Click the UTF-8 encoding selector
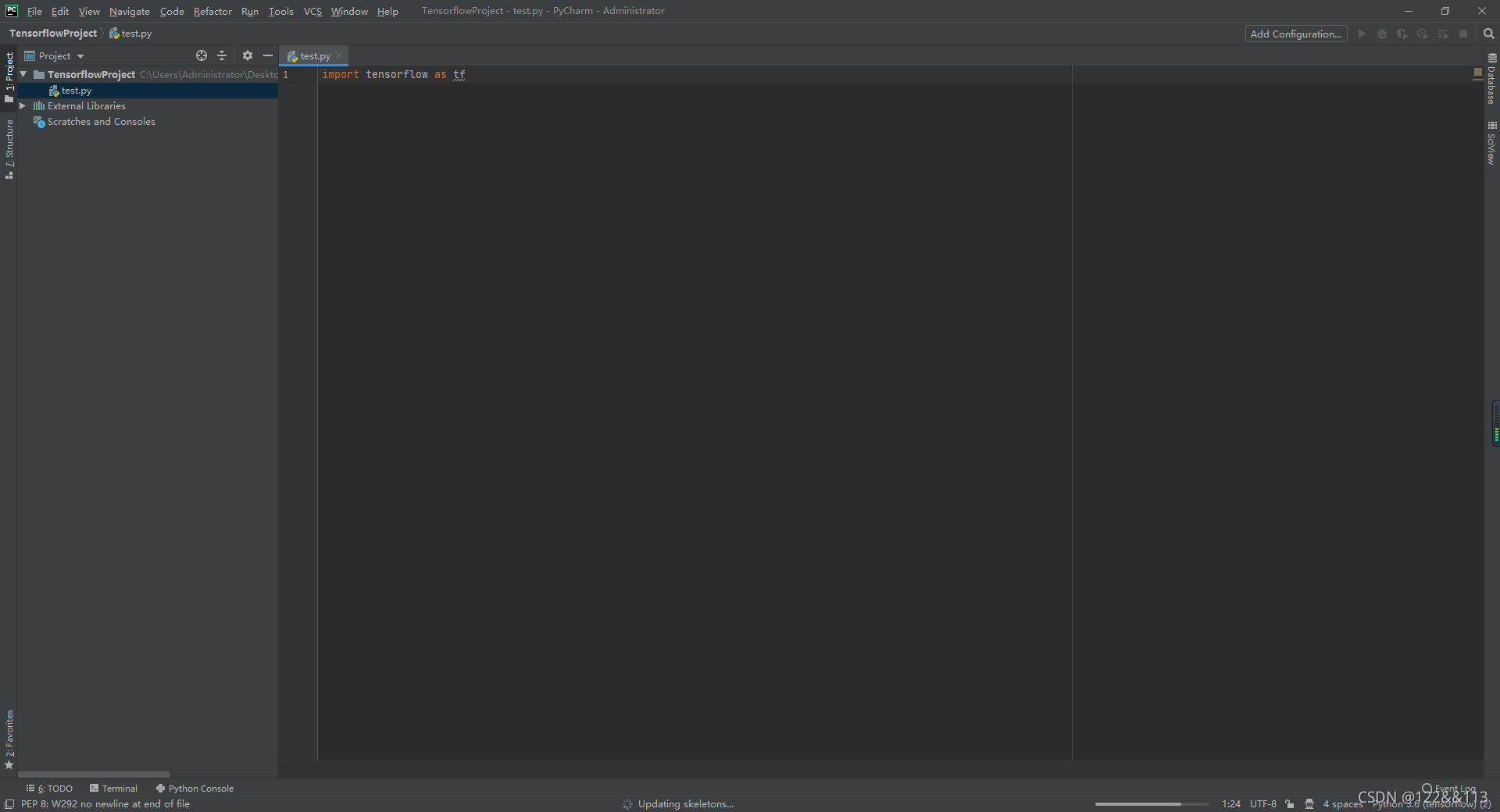Screen dimensions: 1500x812 point(1263,803)
